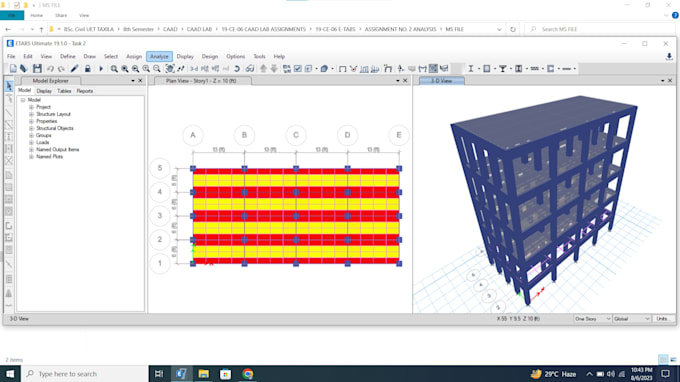
Task: Open the Design menu
Action: coord(209,56)
